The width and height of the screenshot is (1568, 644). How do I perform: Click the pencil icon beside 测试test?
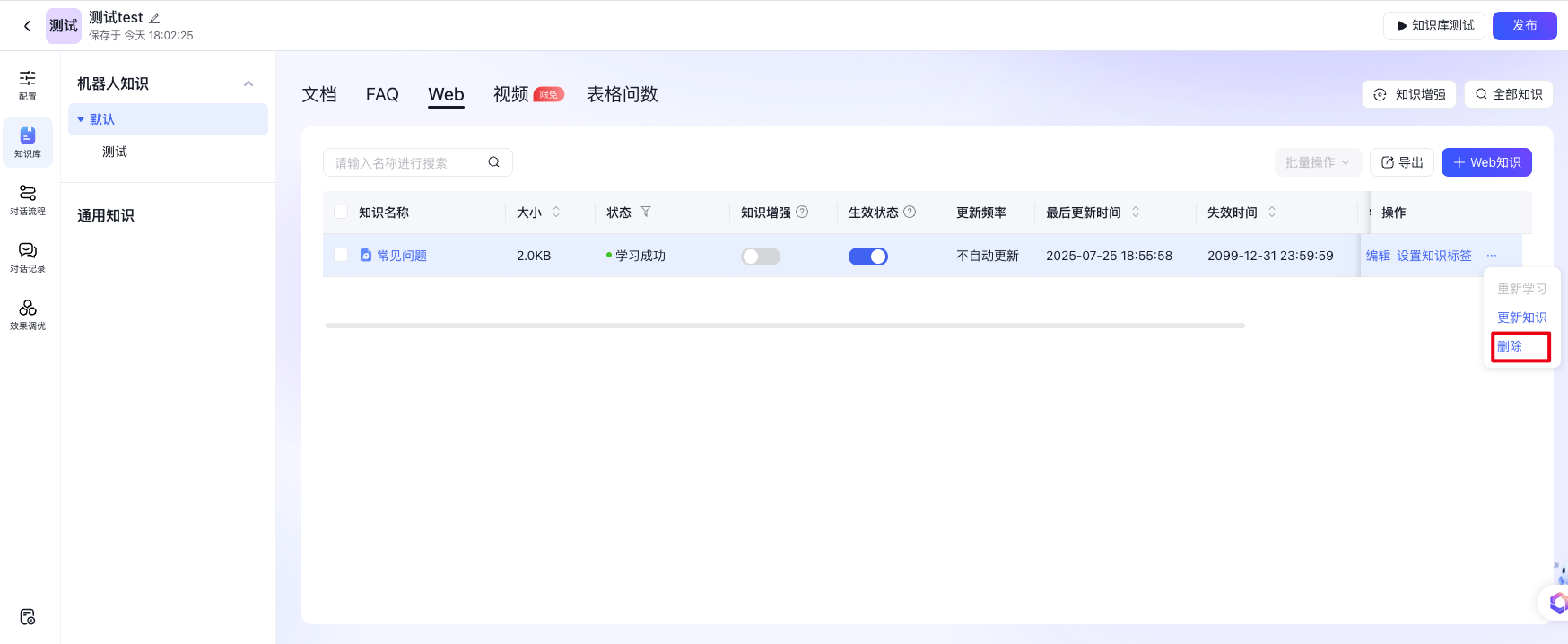click(154, 18)
